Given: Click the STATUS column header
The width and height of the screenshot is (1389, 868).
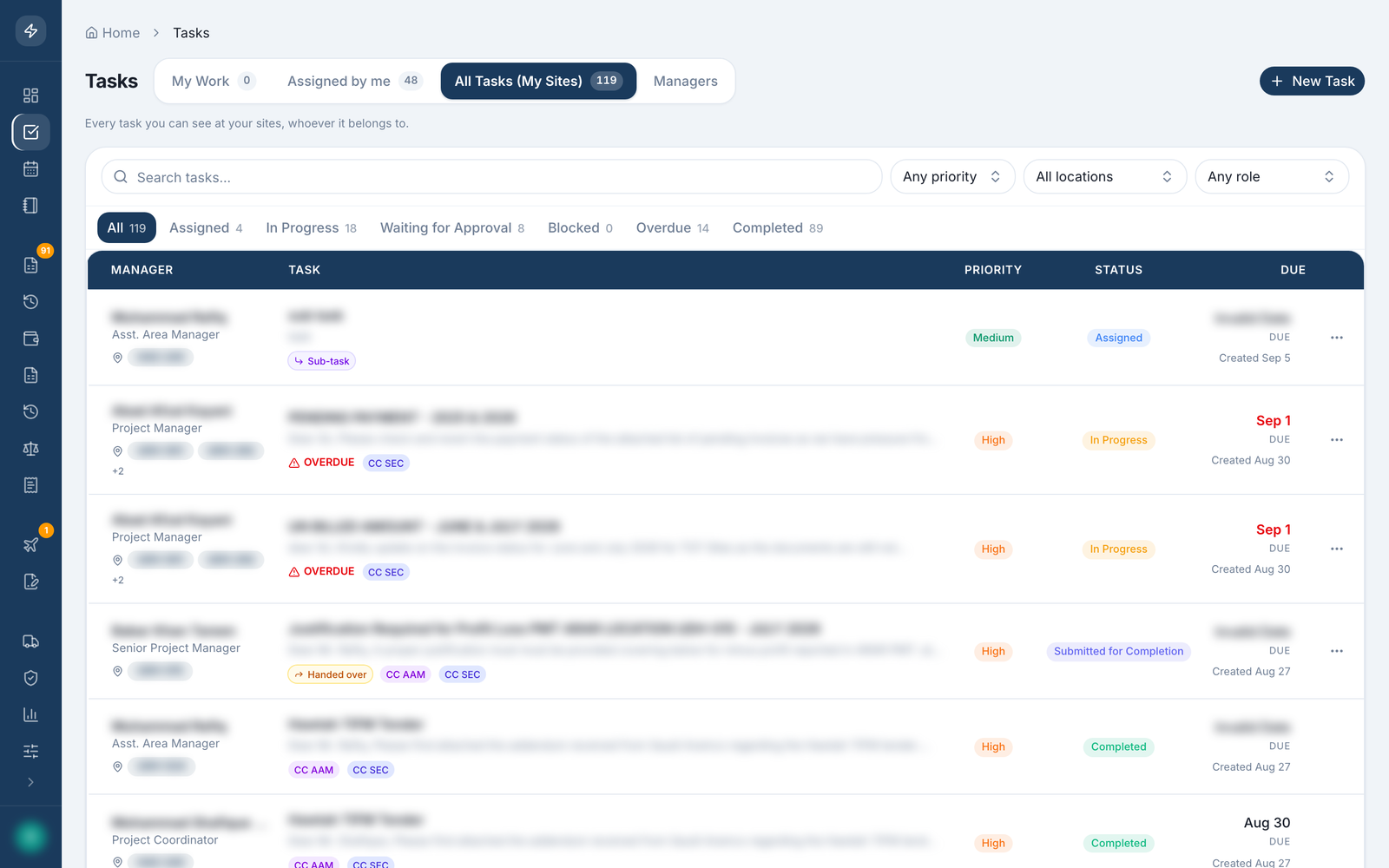Looking at the screenshot, I should click(1119, 270).
